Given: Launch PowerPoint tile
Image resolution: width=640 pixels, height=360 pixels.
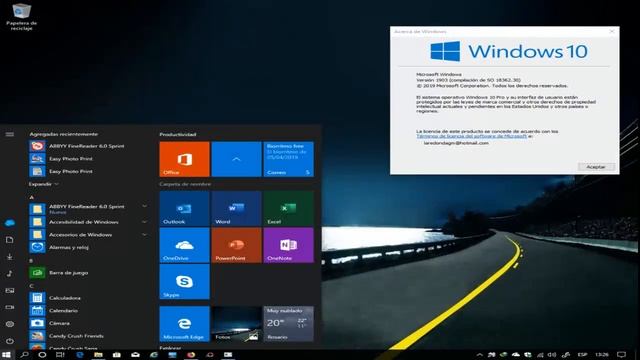Looking at the screenshot, I should 236,245.
